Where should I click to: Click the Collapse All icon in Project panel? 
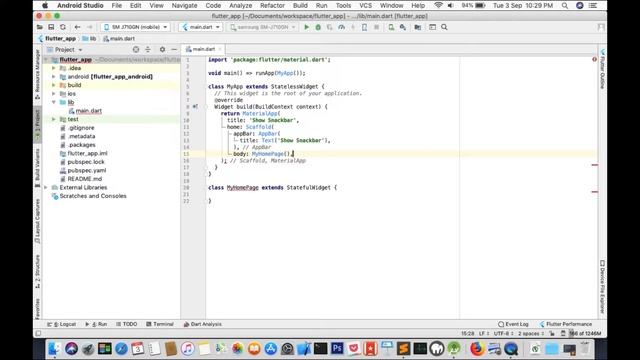coord(148,49)
